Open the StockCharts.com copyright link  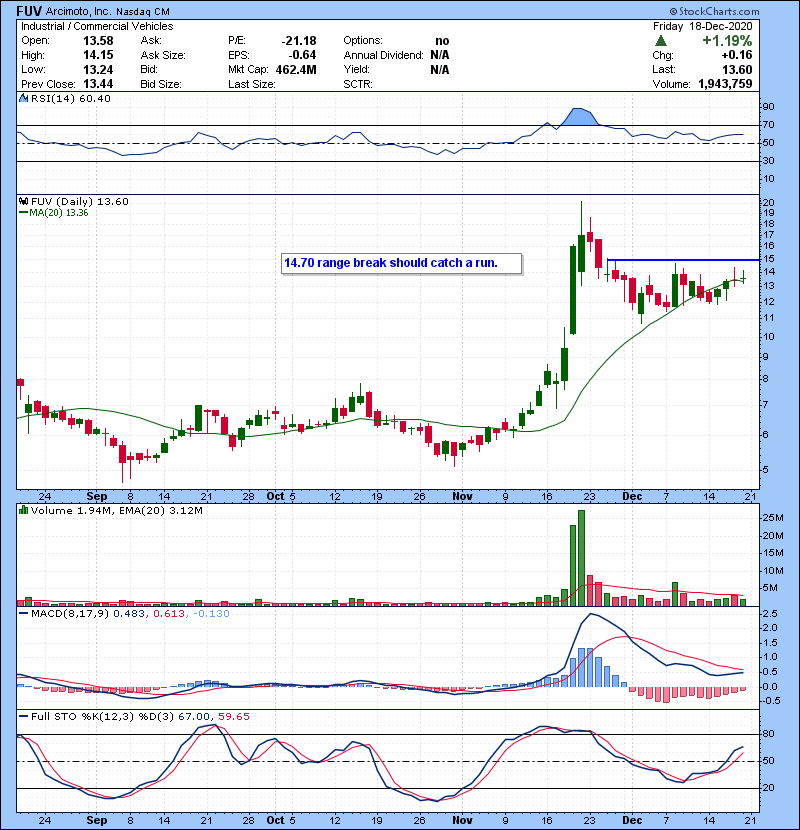[x=714, y=11]
